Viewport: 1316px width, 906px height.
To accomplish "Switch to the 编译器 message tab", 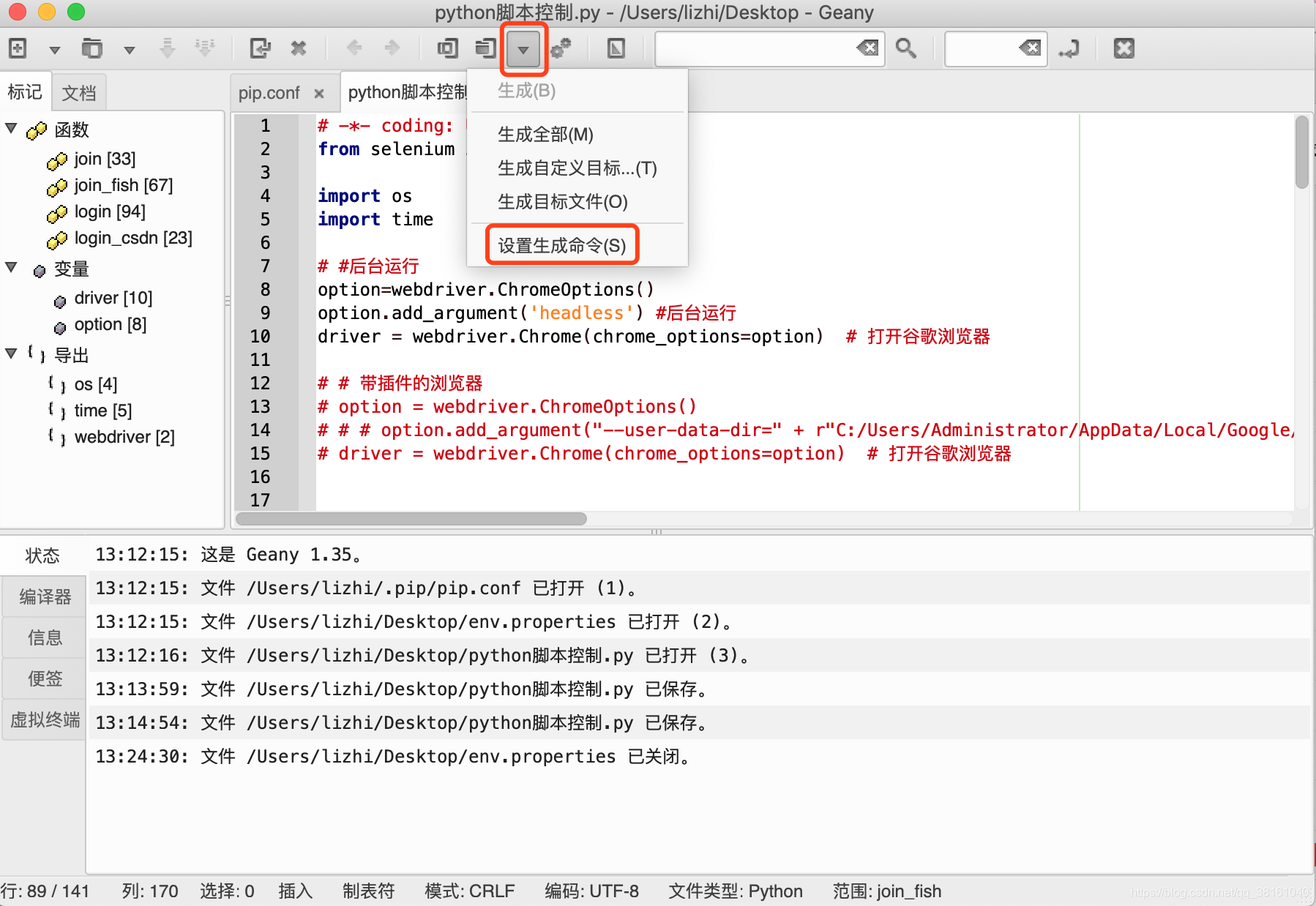I will tap(45, 596).
